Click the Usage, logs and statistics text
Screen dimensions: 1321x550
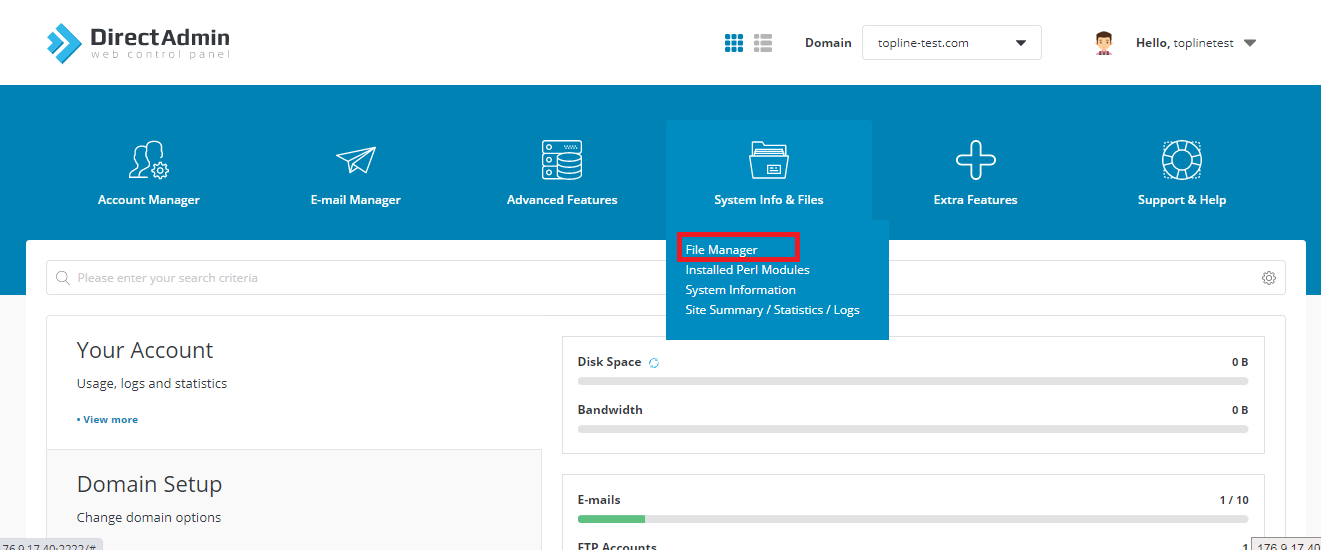click(152, 383)
